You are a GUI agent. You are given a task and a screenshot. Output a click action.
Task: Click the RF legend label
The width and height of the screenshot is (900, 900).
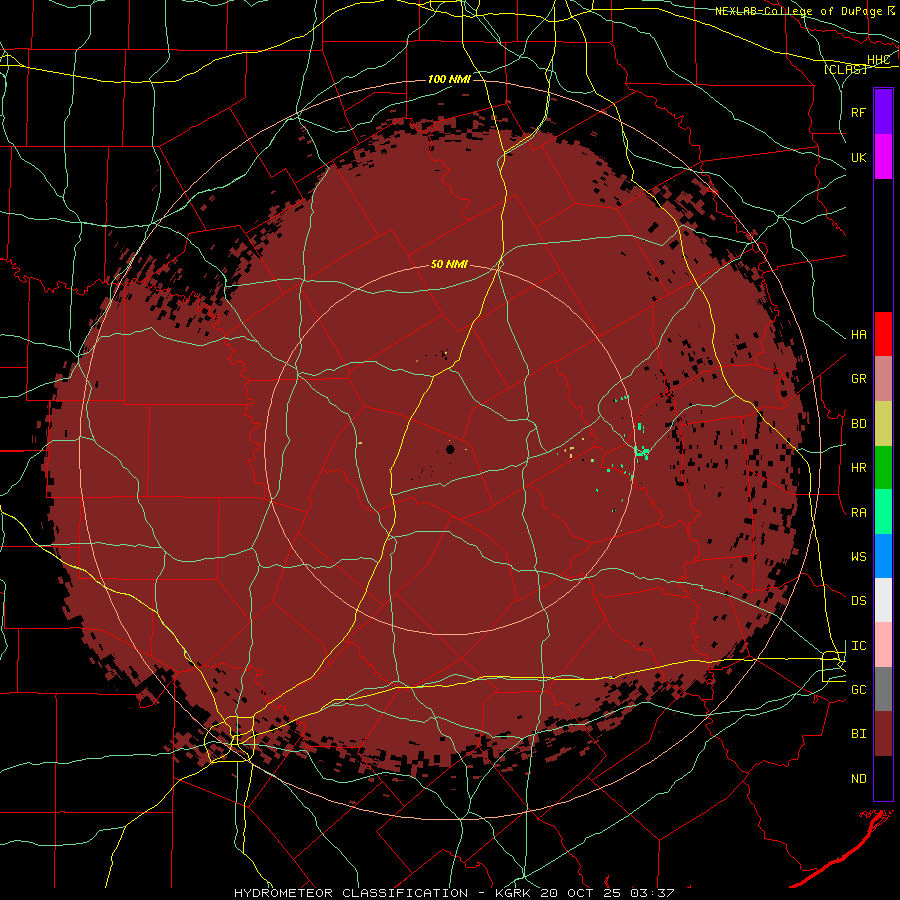tap(858, 112)
